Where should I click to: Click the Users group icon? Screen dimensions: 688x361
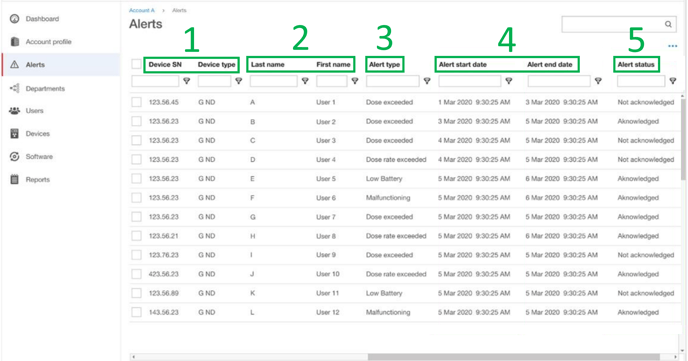point(14,111)
